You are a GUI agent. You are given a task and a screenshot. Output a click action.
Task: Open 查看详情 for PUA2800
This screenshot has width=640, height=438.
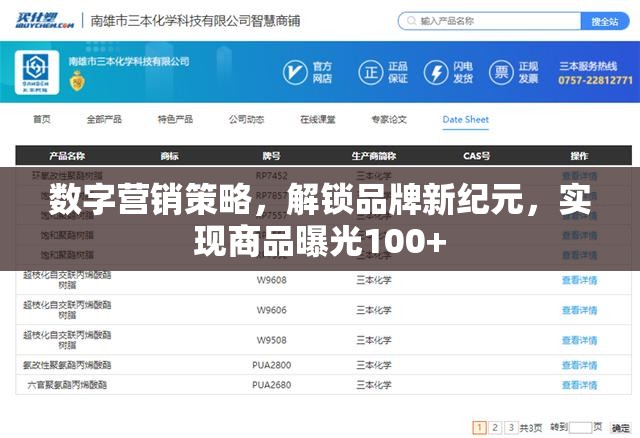[x=579, y=365]
